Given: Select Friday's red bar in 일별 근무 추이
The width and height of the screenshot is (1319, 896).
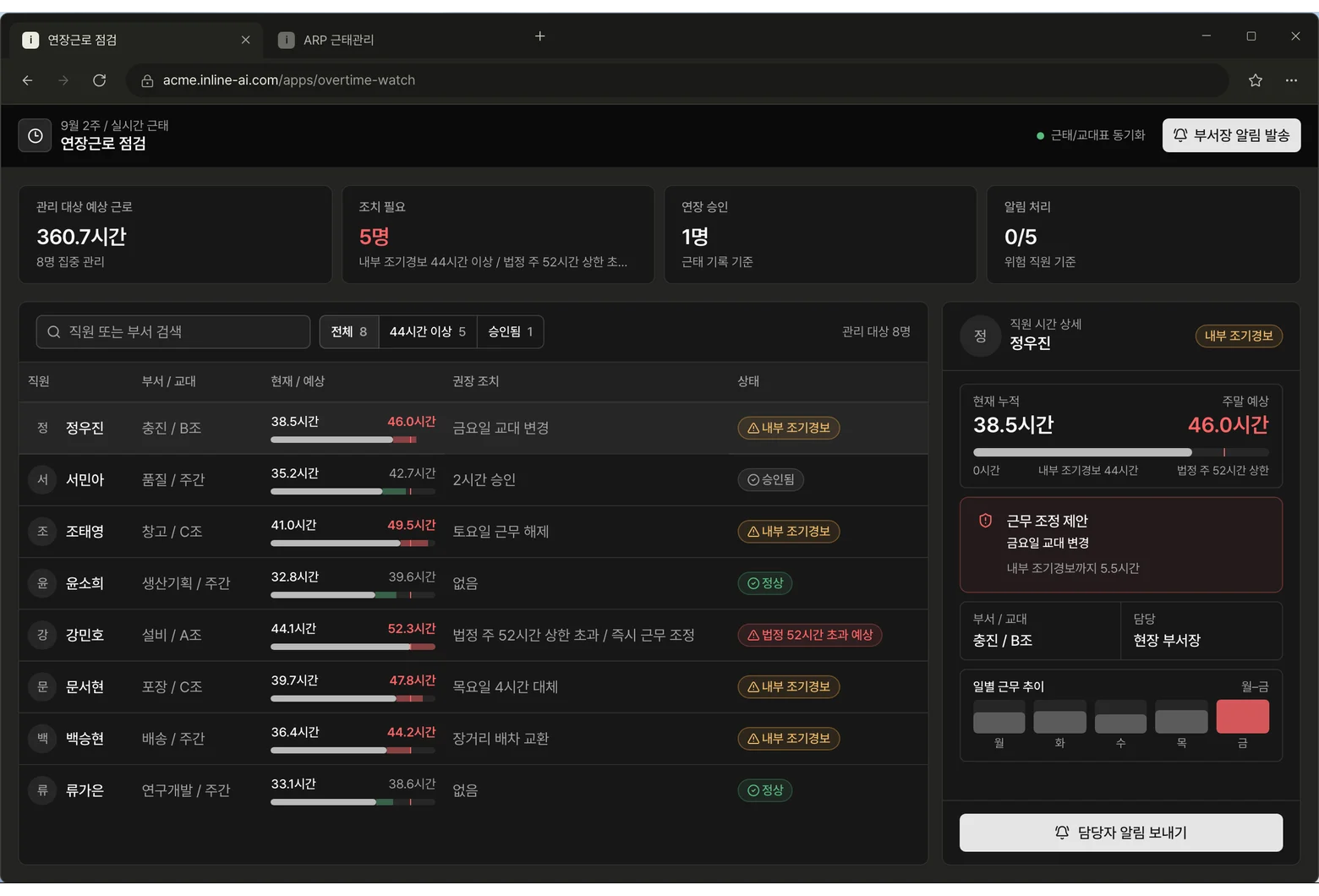Looking at the screenshot, I should point(1242,717).
